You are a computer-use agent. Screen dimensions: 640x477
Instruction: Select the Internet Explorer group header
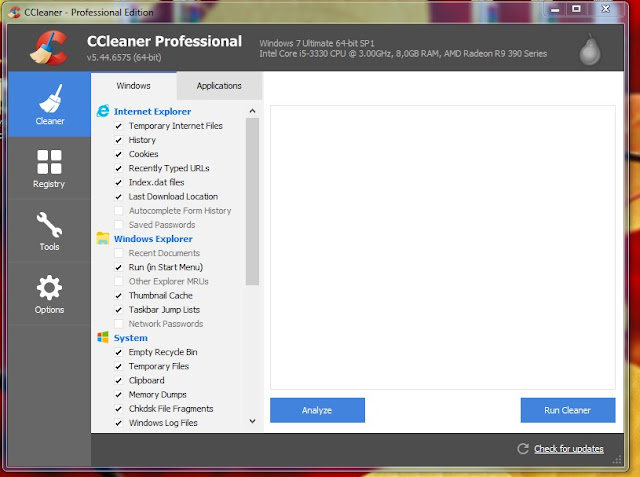(152, 111)
